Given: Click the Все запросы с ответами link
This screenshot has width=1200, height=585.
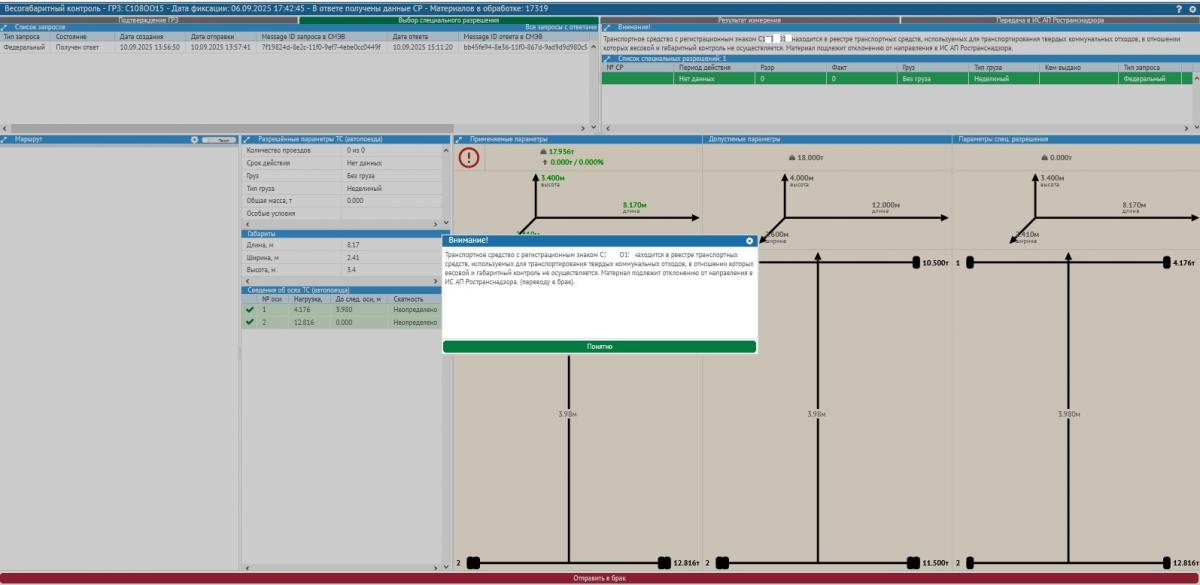Looking at the screenshot, I should 559,28.
